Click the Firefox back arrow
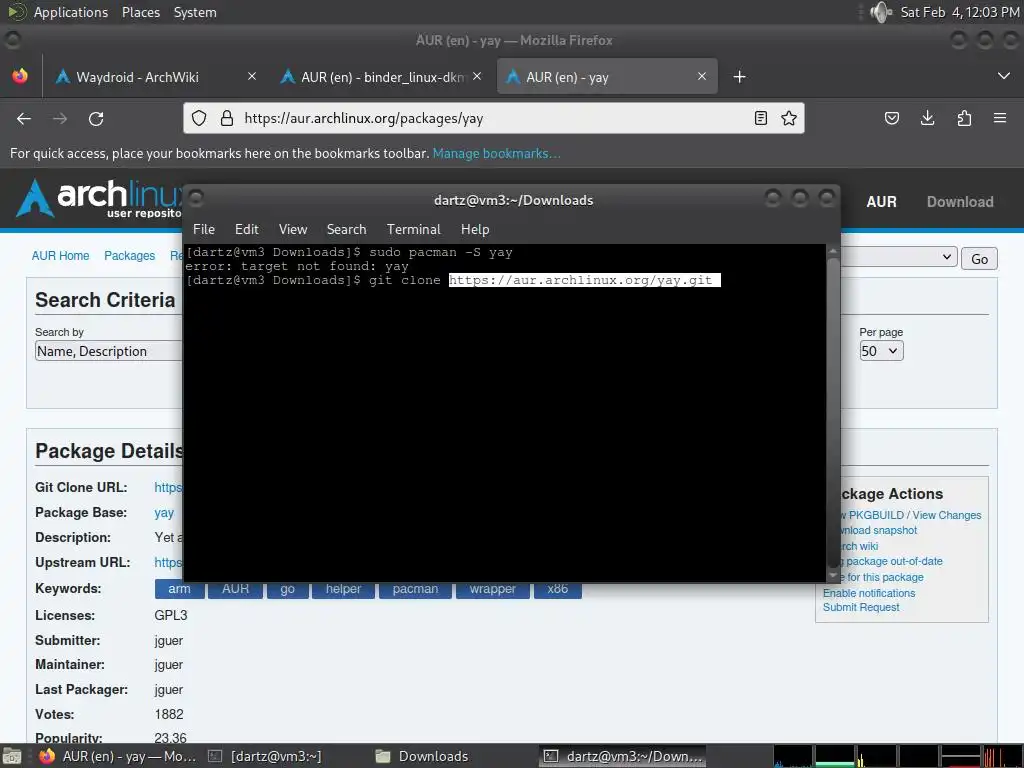The image size is (1024, 768). [24, 119]
